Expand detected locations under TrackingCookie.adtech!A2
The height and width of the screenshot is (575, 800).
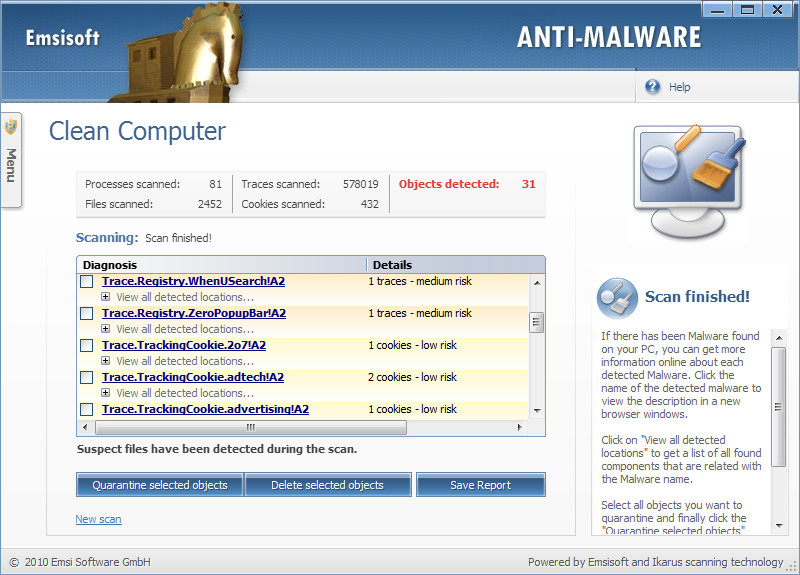[105, 393]
